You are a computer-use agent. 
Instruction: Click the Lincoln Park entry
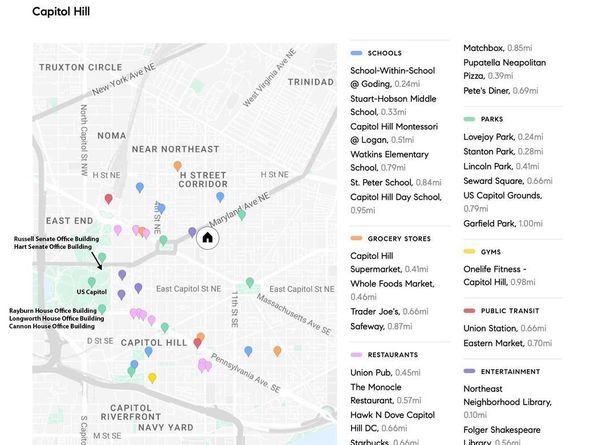pos(501,166)
